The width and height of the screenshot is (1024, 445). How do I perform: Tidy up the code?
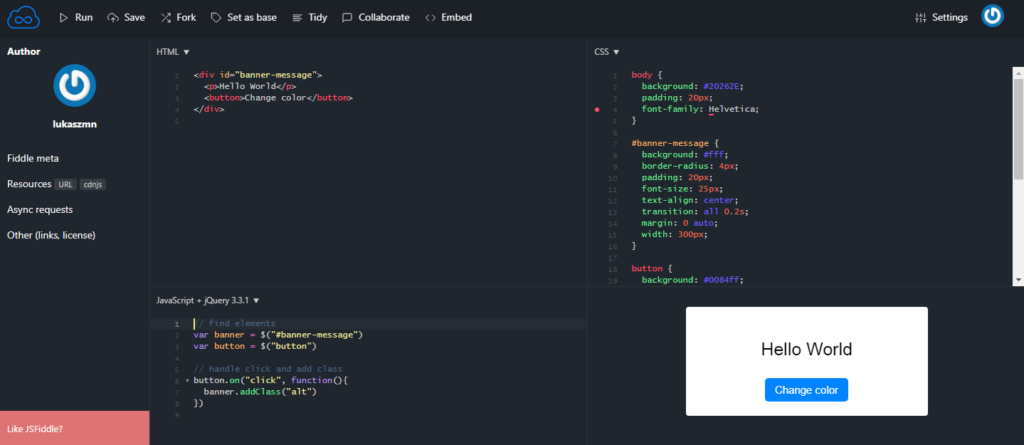click(x=310, y=18)
